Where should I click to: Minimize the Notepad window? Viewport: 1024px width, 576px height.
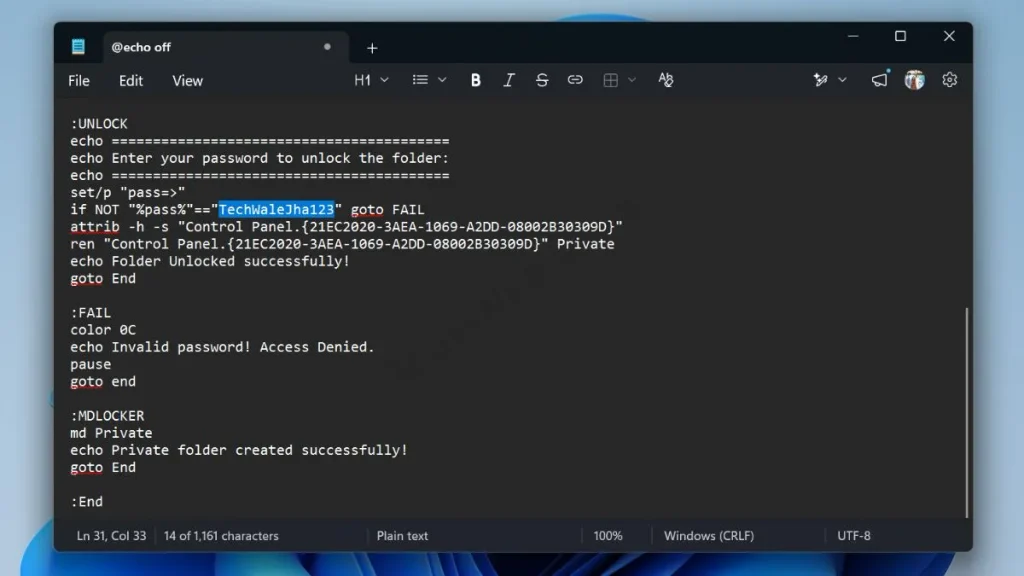pos(853,37)
